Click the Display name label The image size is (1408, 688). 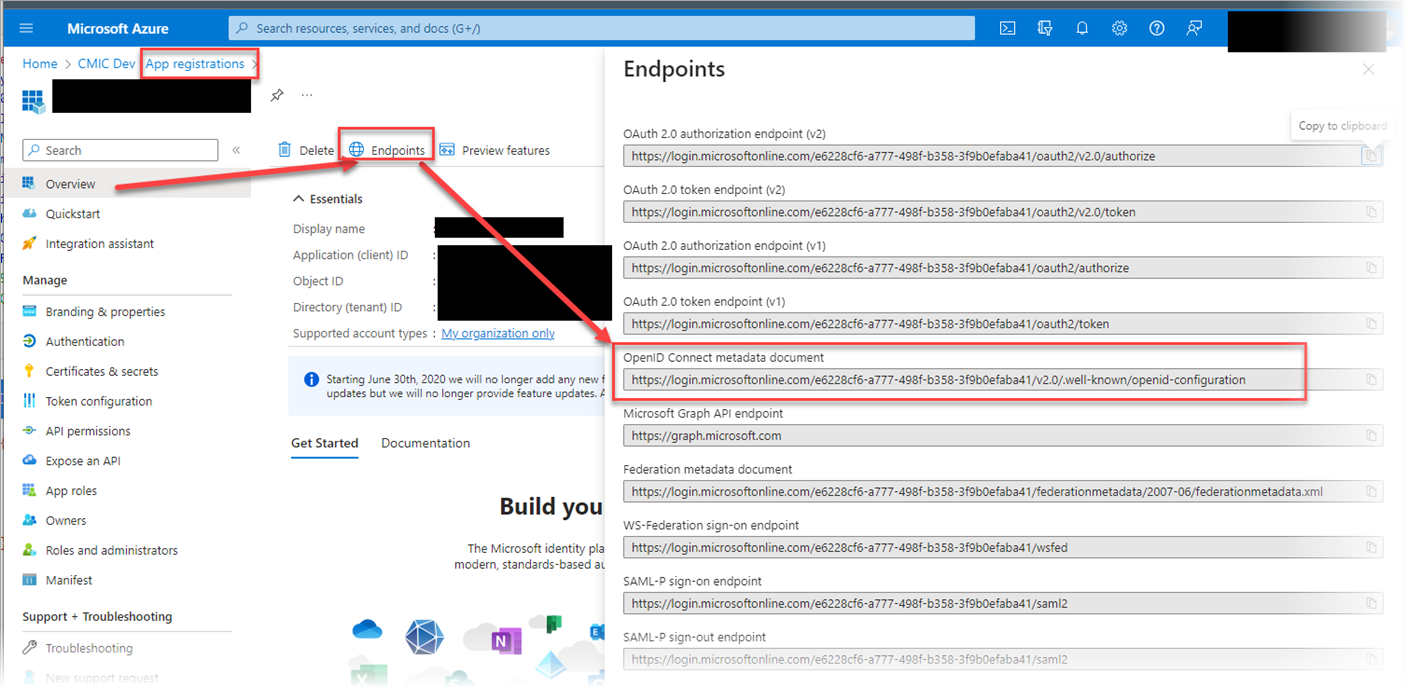point(329,230)
